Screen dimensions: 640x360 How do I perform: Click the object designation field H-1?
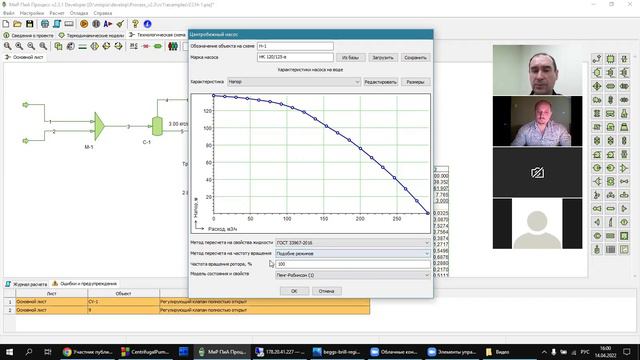[x=295, y=46]
